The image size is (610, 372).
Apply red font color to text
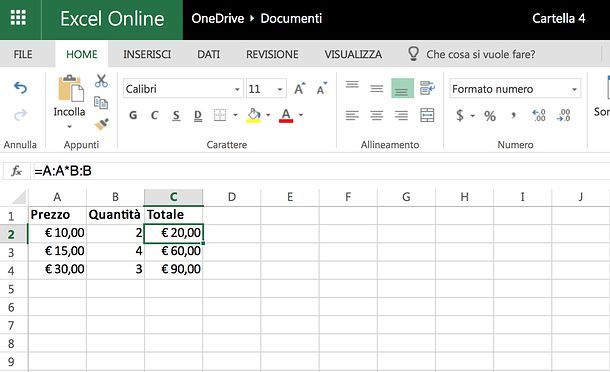(x=286, y=115)
